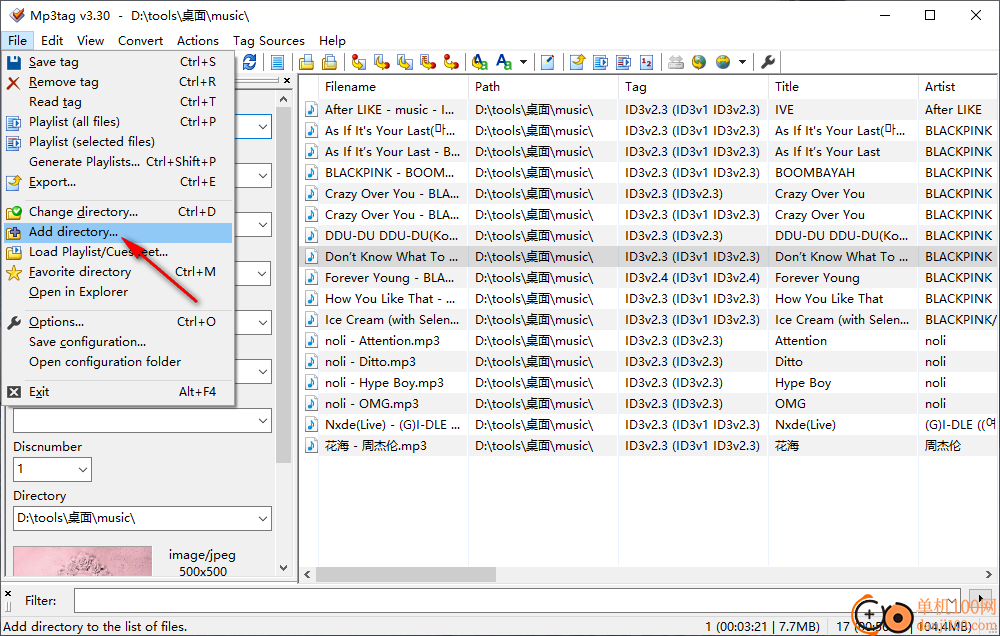Choose Save configuration... menu entry

pyautogui.click(x=119, y=342)
